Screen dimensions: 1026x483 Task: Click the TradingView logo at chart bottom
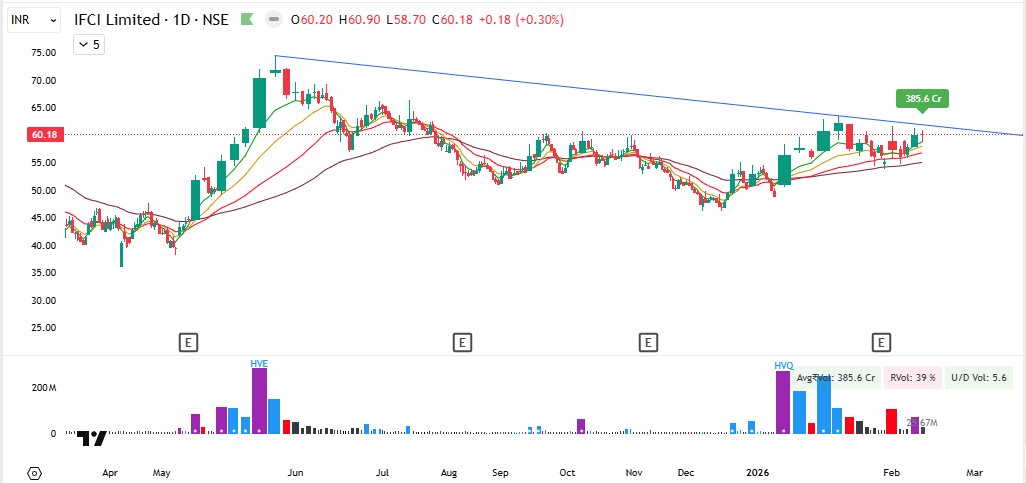[92, 438]
